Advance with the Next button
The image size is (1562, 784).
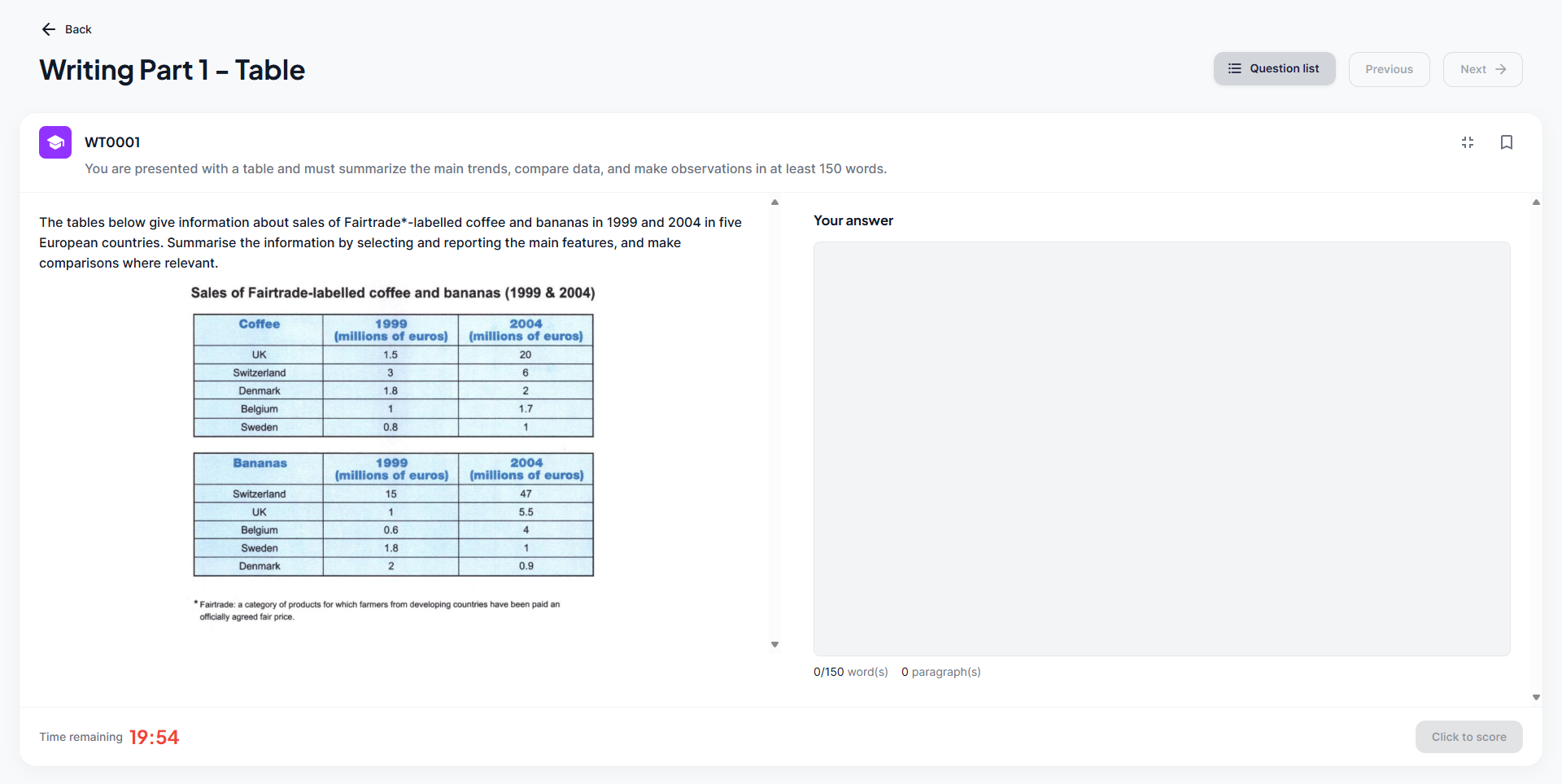[1482, 69]
